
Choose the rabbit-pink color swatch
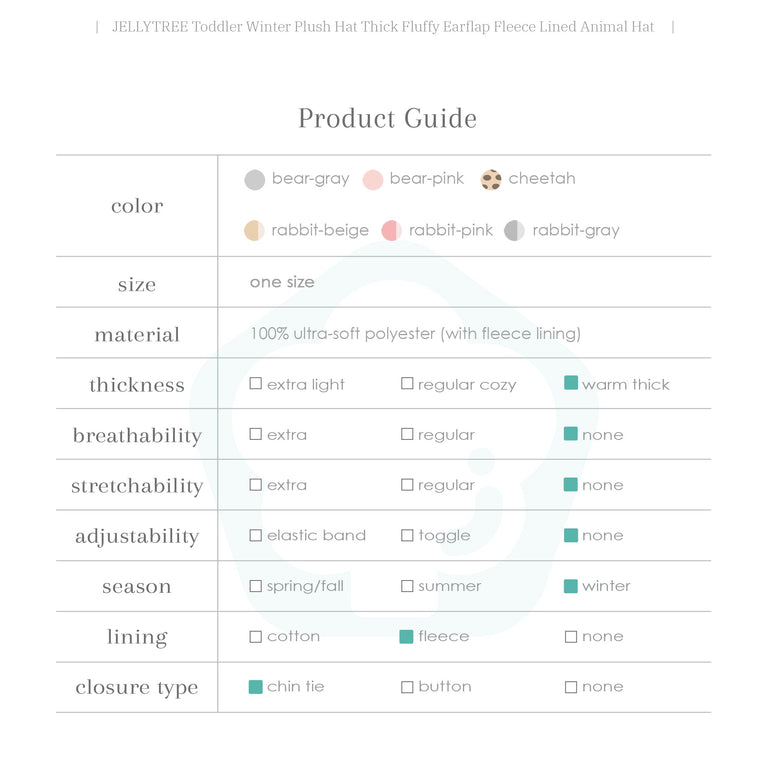392,231
